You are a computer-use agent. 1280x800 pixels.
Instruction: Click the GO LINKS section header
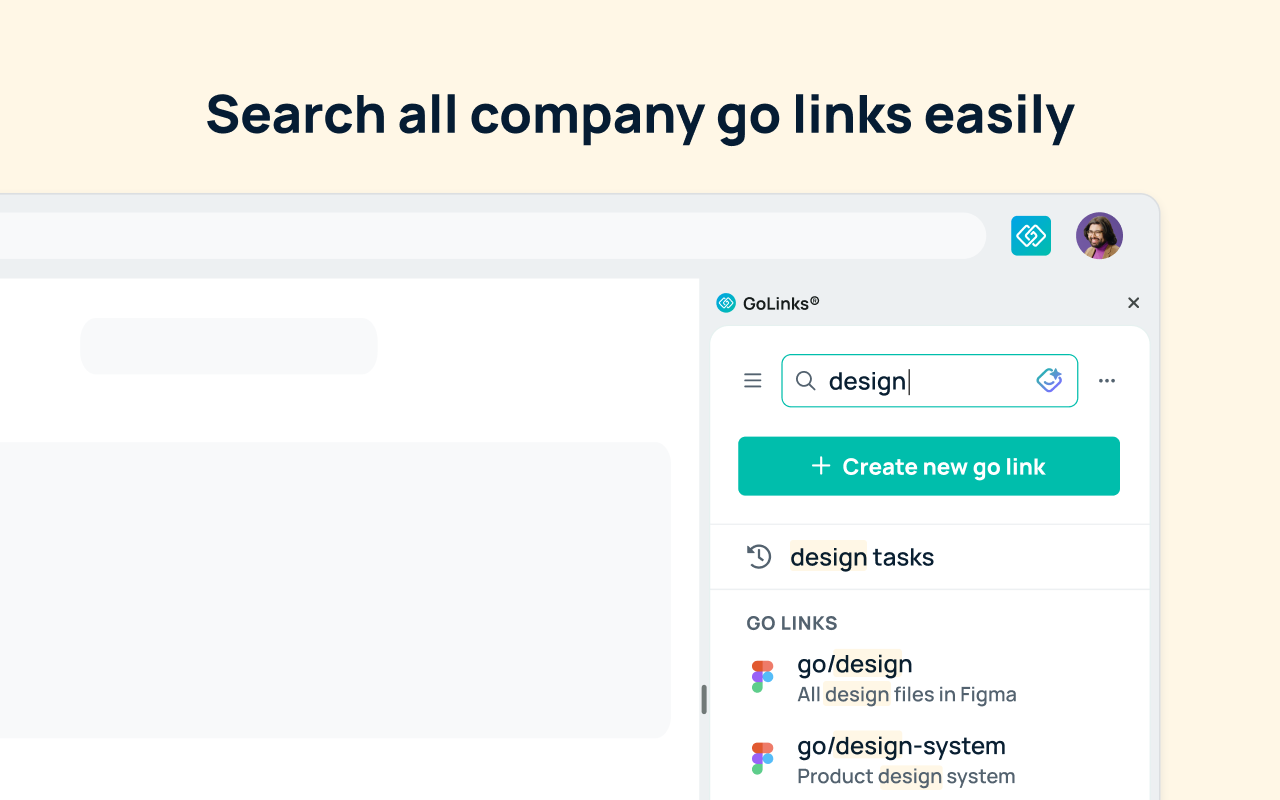click(x=792, y=623)
